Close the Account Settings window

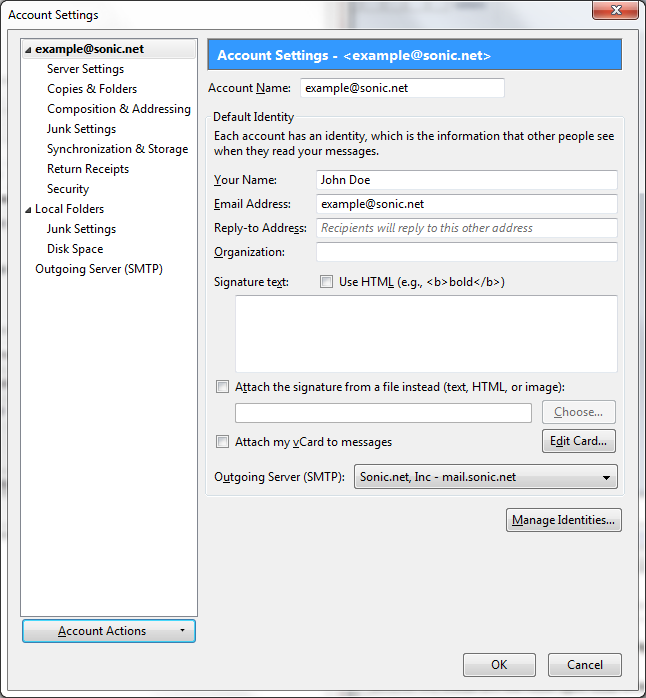(x=616, y=11)
